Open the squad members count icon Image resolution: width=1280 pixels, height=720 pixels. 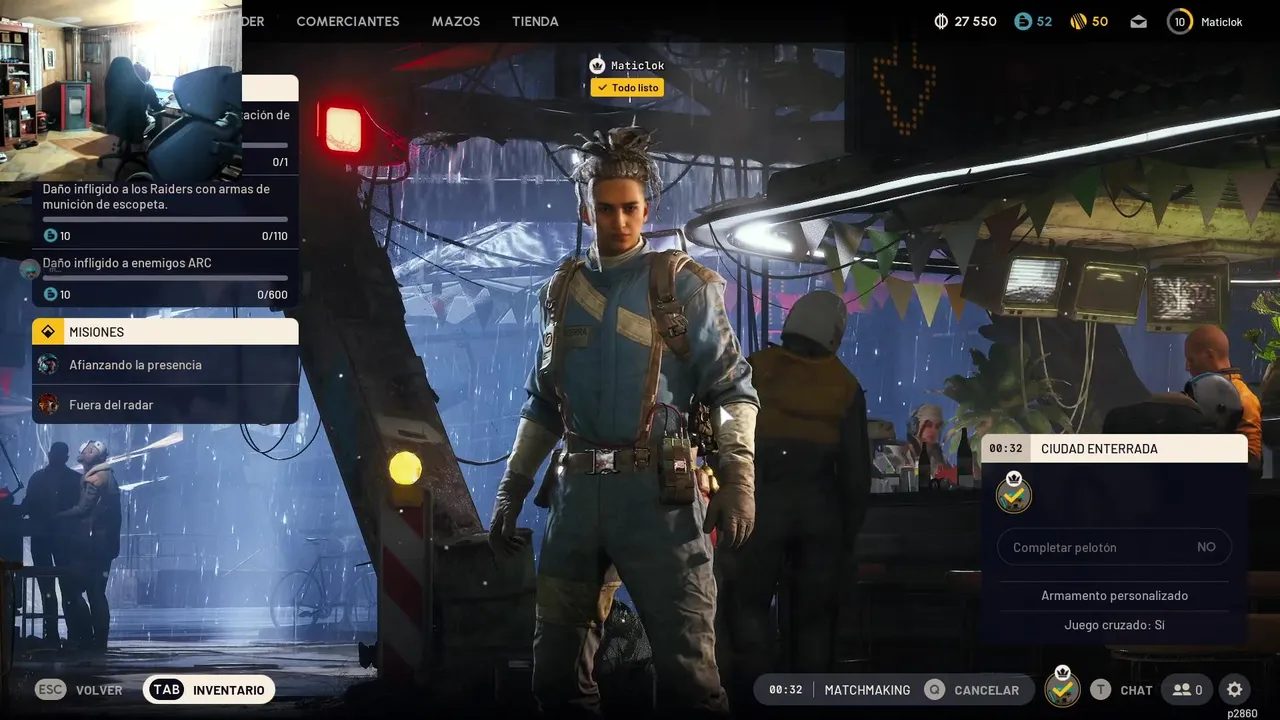pos(1188,690)
